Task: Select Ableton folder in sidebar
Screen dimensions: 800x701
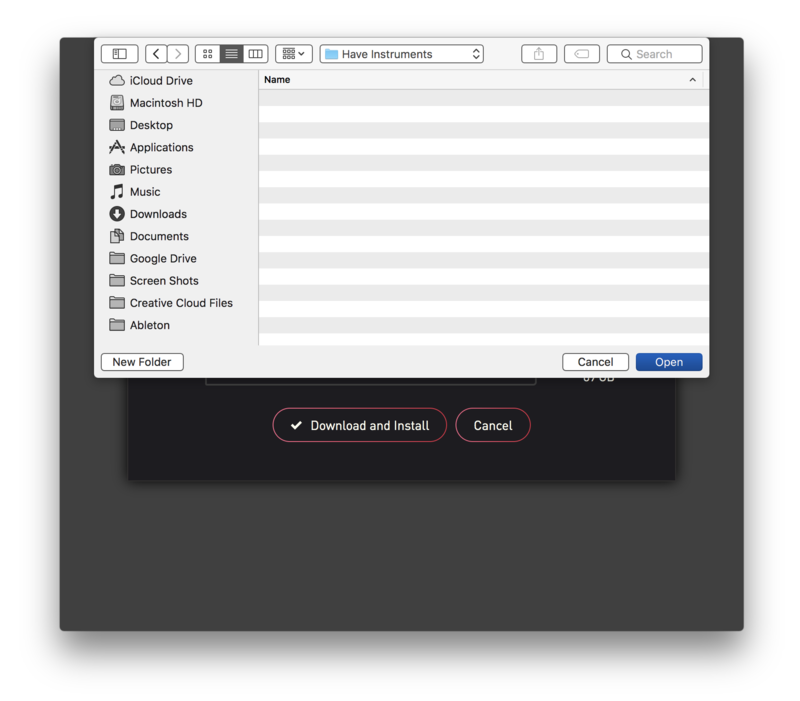Action: click(x=139, y=325)
